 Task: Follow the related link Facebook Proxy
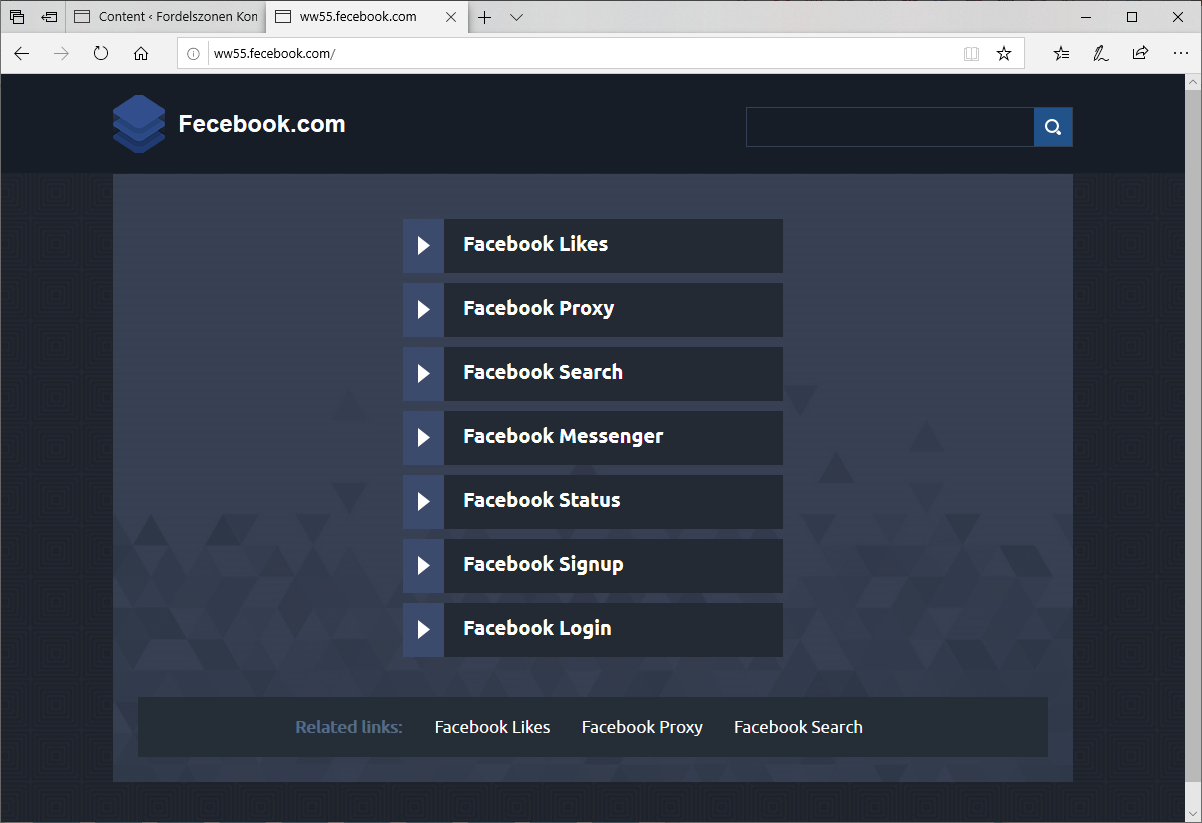pyautogui.click(x=642, y=727)
